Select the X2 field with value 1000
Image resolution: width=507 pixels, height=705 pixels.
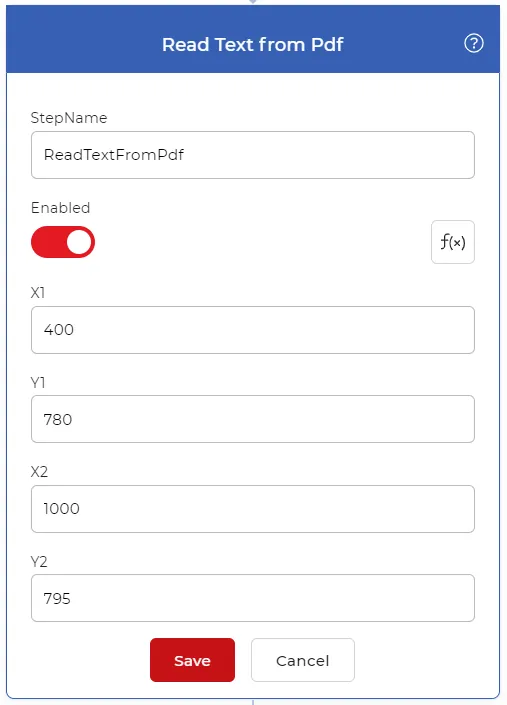[253, 509]
